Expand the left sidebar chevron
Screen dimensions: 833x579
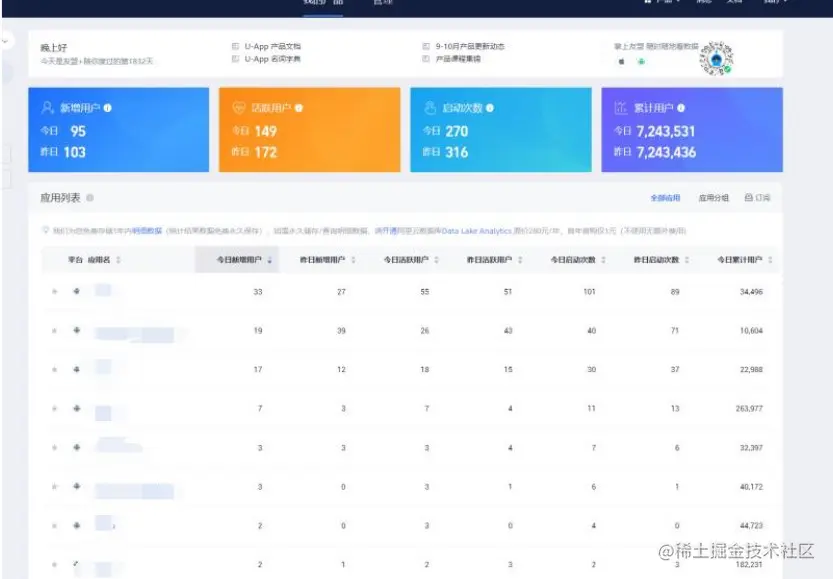tap(5, 40)
